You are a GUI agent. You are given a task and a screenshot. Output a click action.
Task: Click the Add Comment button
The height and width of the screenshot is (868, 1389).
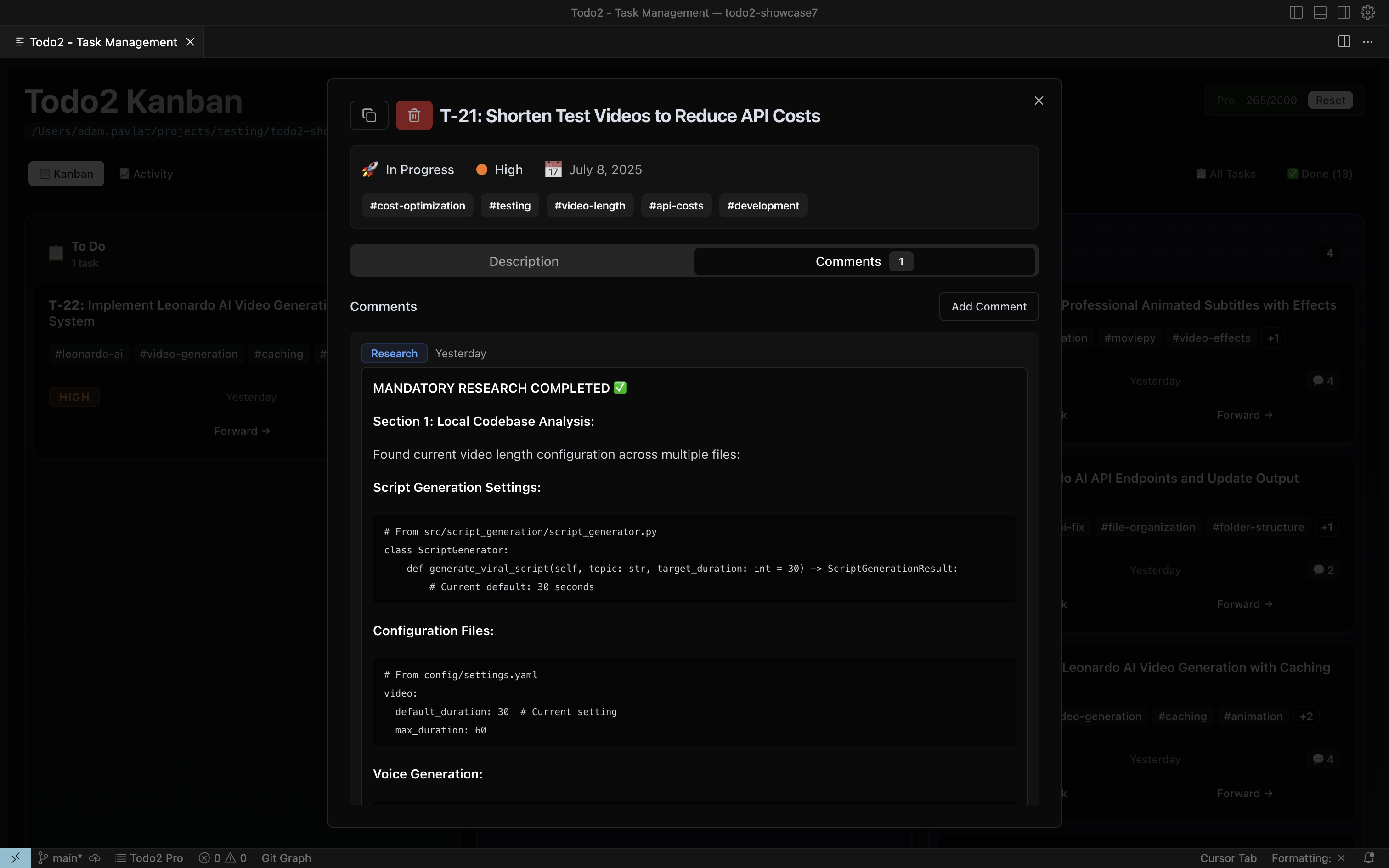point(988,307)
